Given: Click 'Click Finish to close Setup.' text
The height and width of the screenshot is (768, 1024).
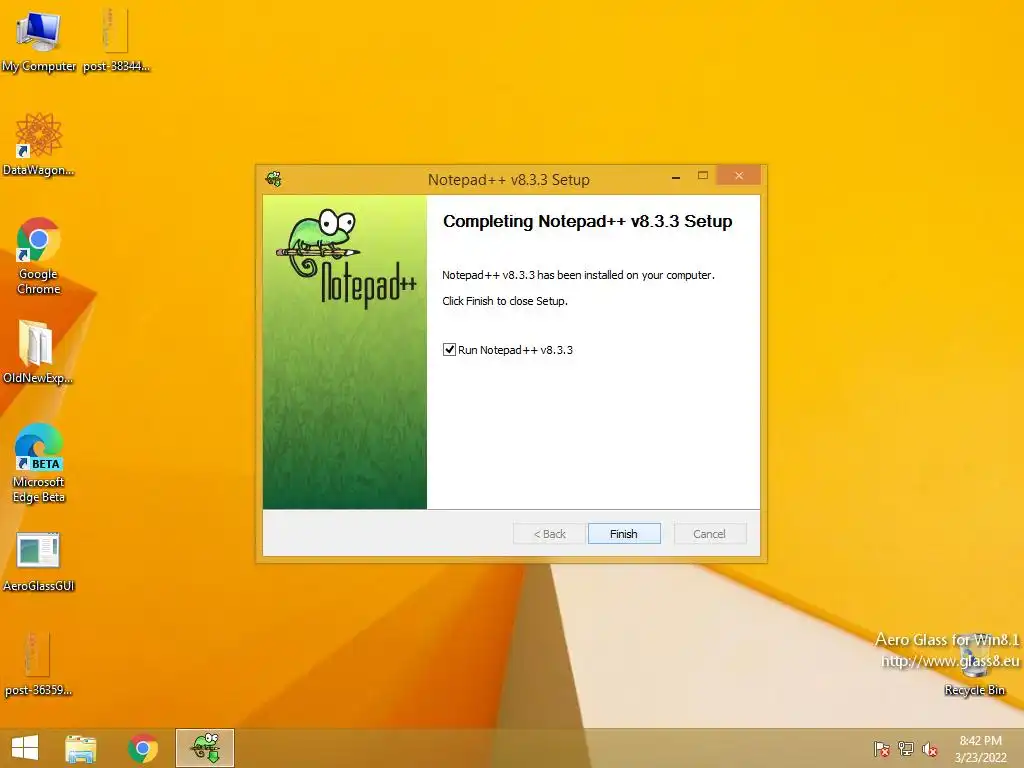Looking at the screenshot, I should pos(505,301).
